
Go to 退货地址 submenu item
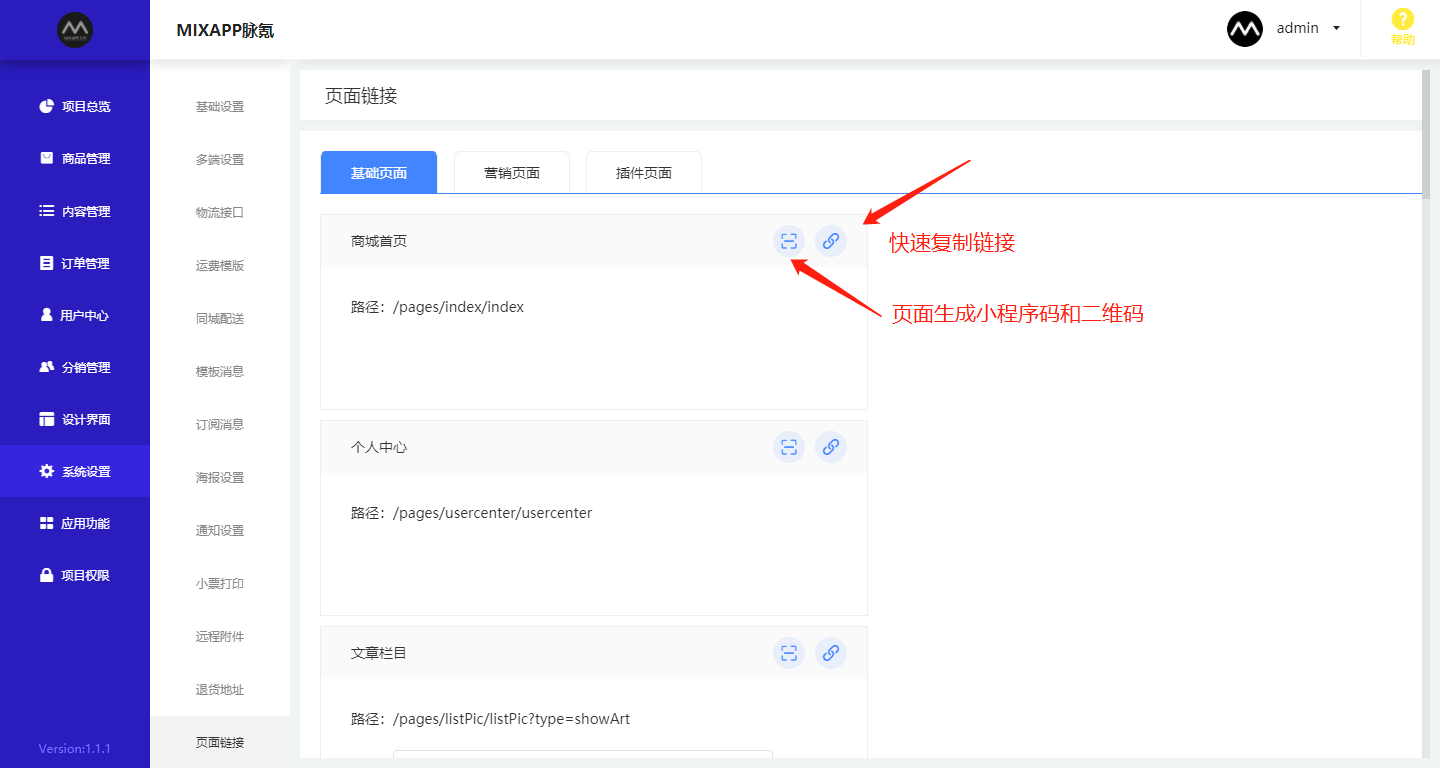220,690
